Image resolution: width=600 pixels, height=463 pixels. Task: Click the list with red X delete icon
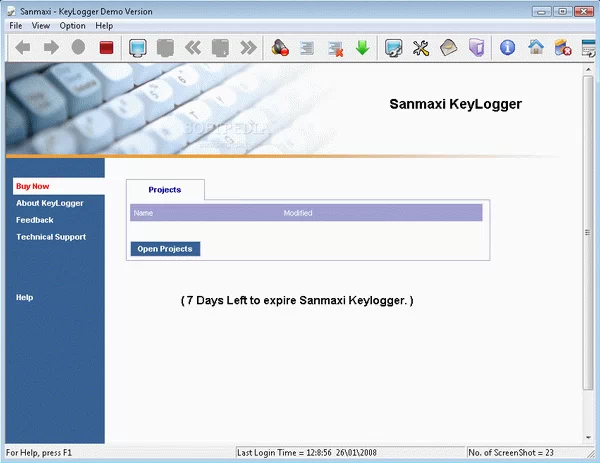(335, 49)
